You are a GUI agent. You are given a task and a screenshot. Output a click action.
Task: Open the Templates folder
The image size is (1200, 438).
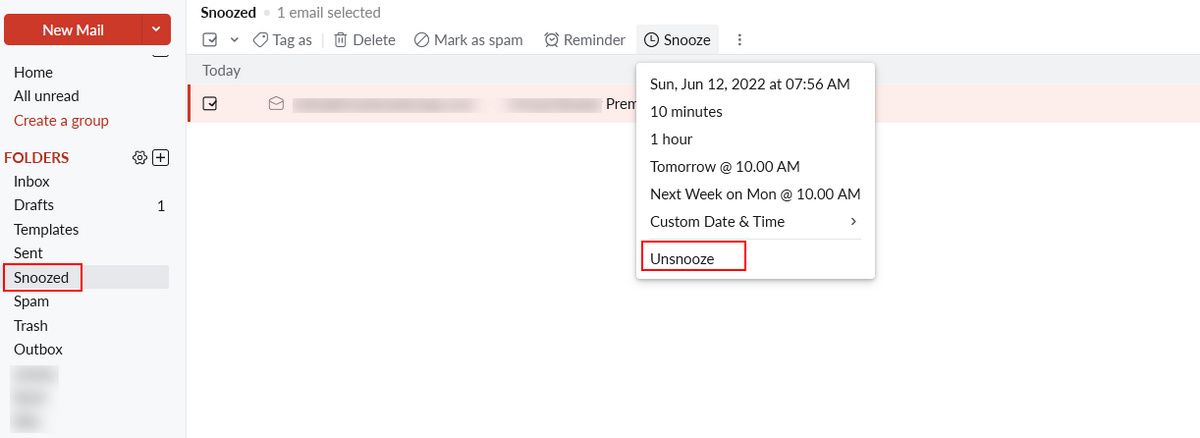(x=46, y=229)
